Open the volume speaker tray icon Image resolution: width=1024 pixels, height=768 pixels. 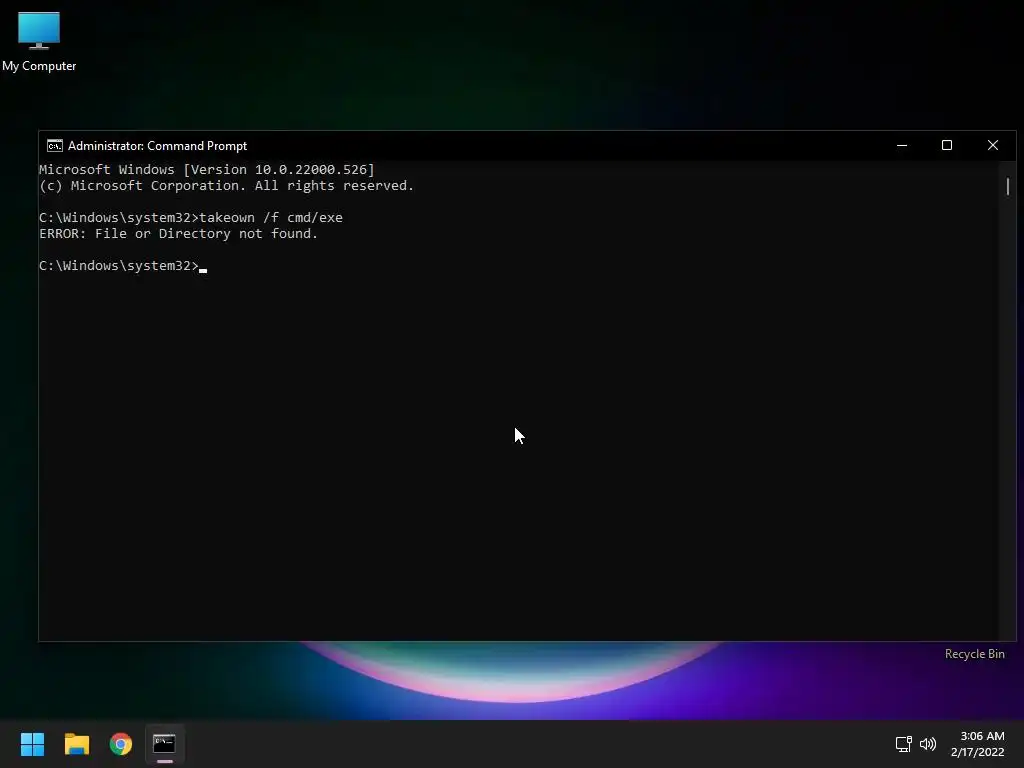(x=927, y=744)
